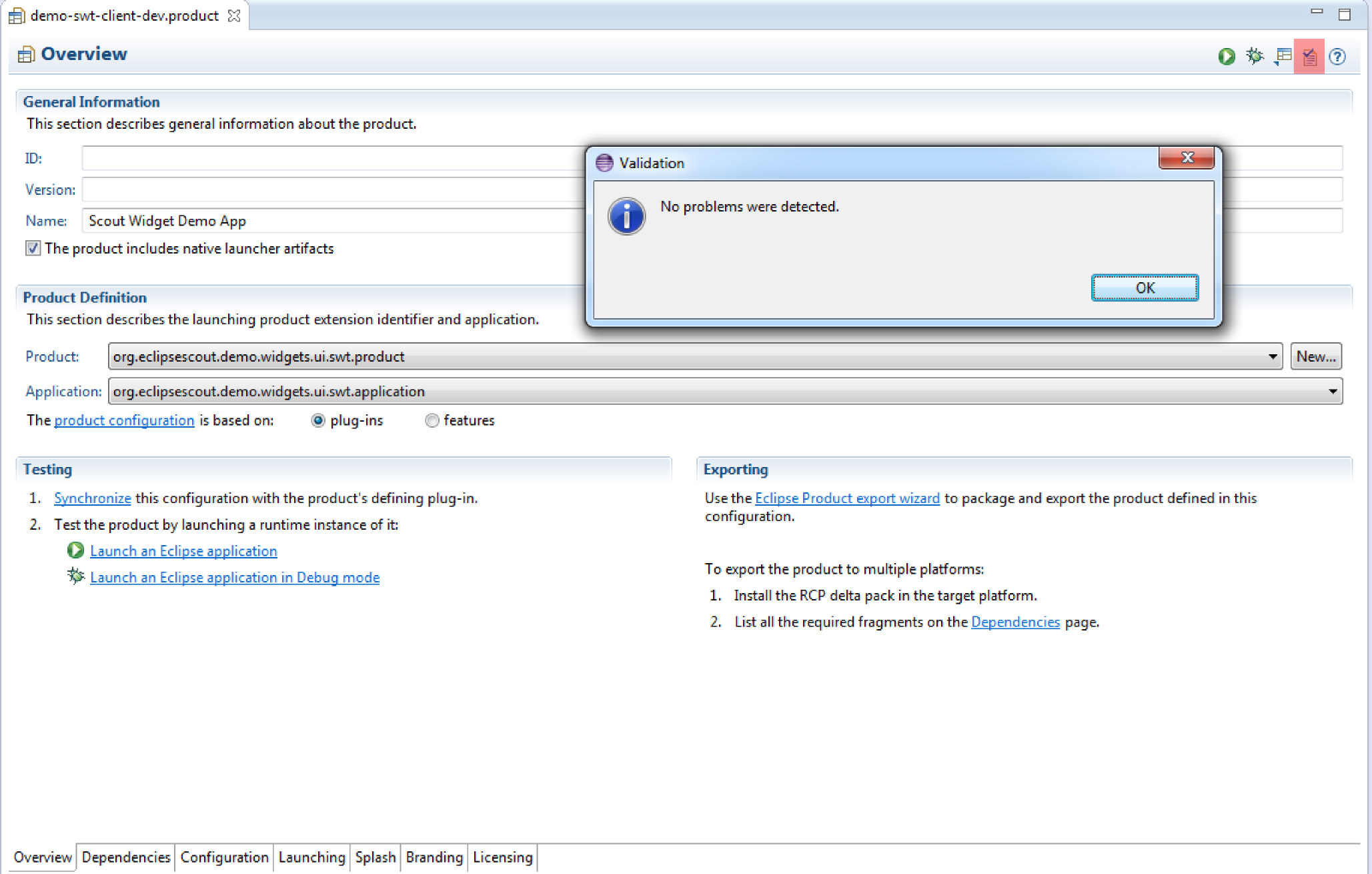
Task: Click the Name field containing Scout Widget Demo App
Action: coord(333,221)
